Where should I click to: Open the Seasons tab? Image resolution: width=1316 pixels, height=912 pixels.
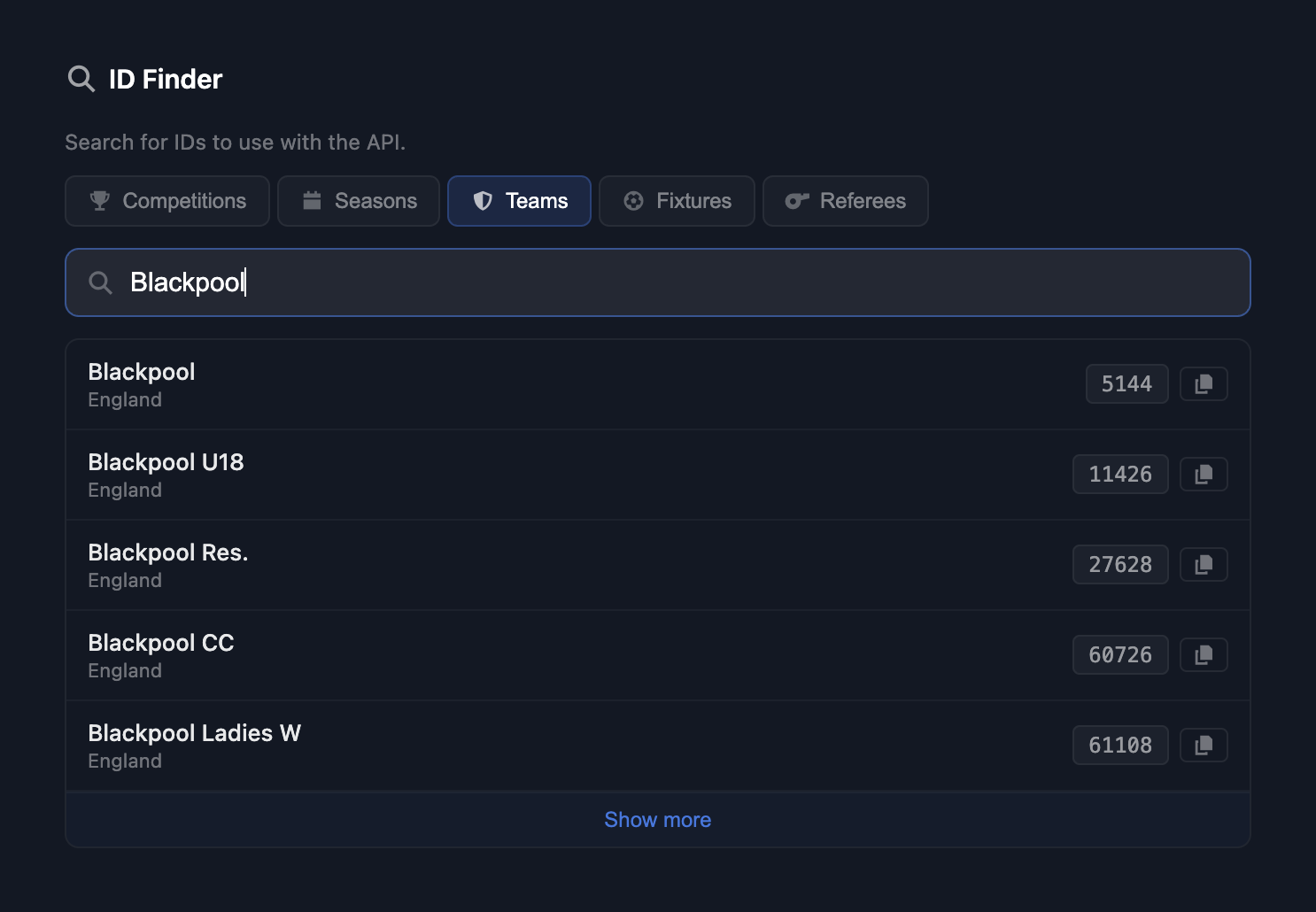(359, 201)
